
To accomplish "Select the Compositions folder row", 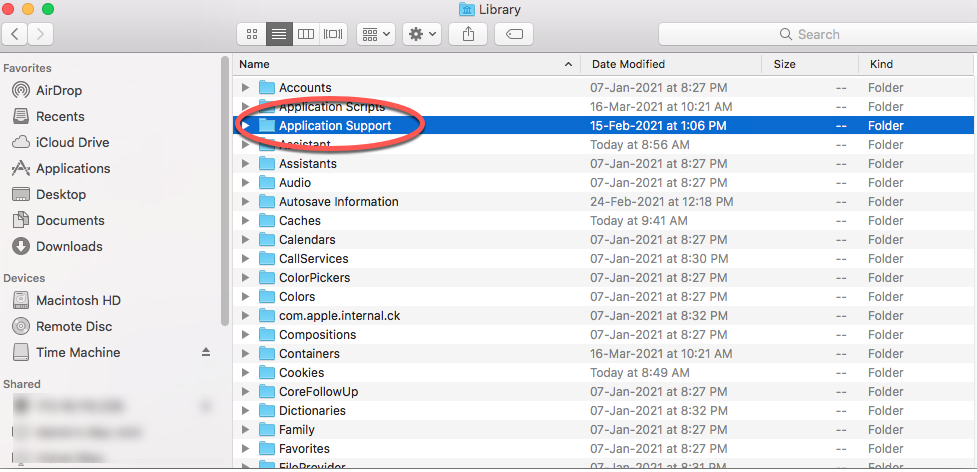I will point(603,335).
